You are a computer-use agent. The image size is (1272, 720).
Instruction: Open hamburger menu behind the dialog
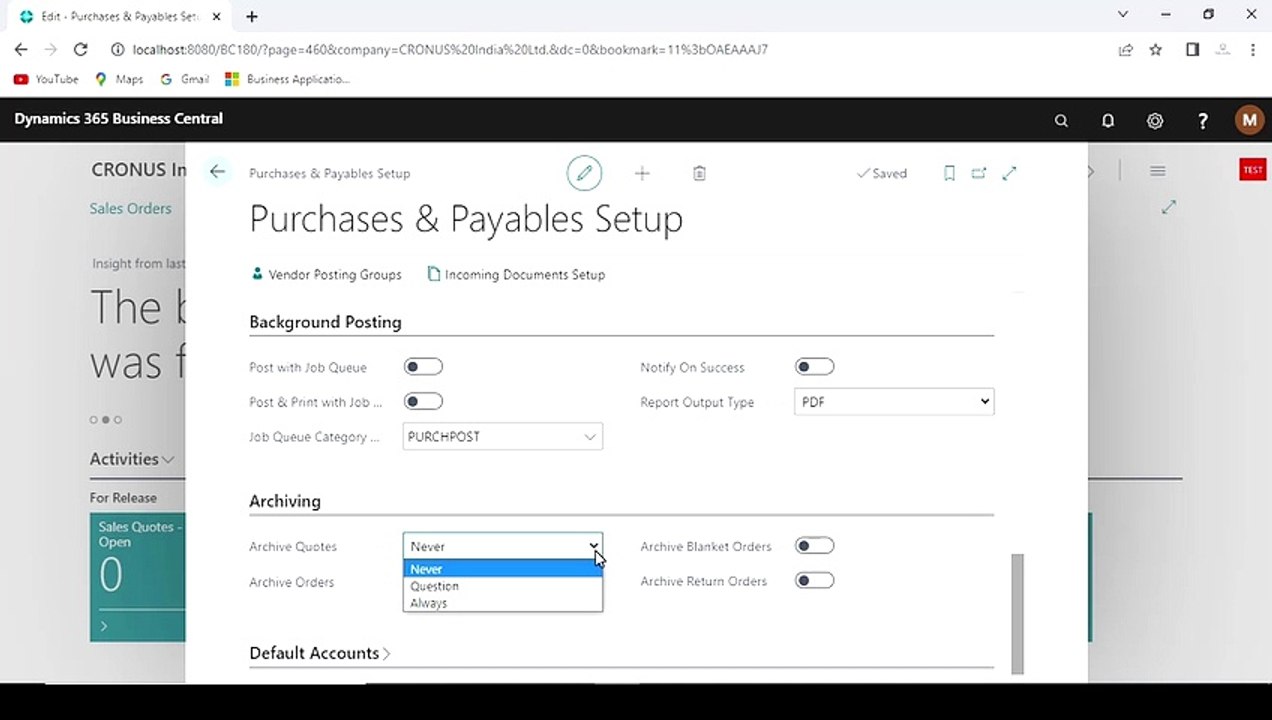click(x=1157, y=171)
